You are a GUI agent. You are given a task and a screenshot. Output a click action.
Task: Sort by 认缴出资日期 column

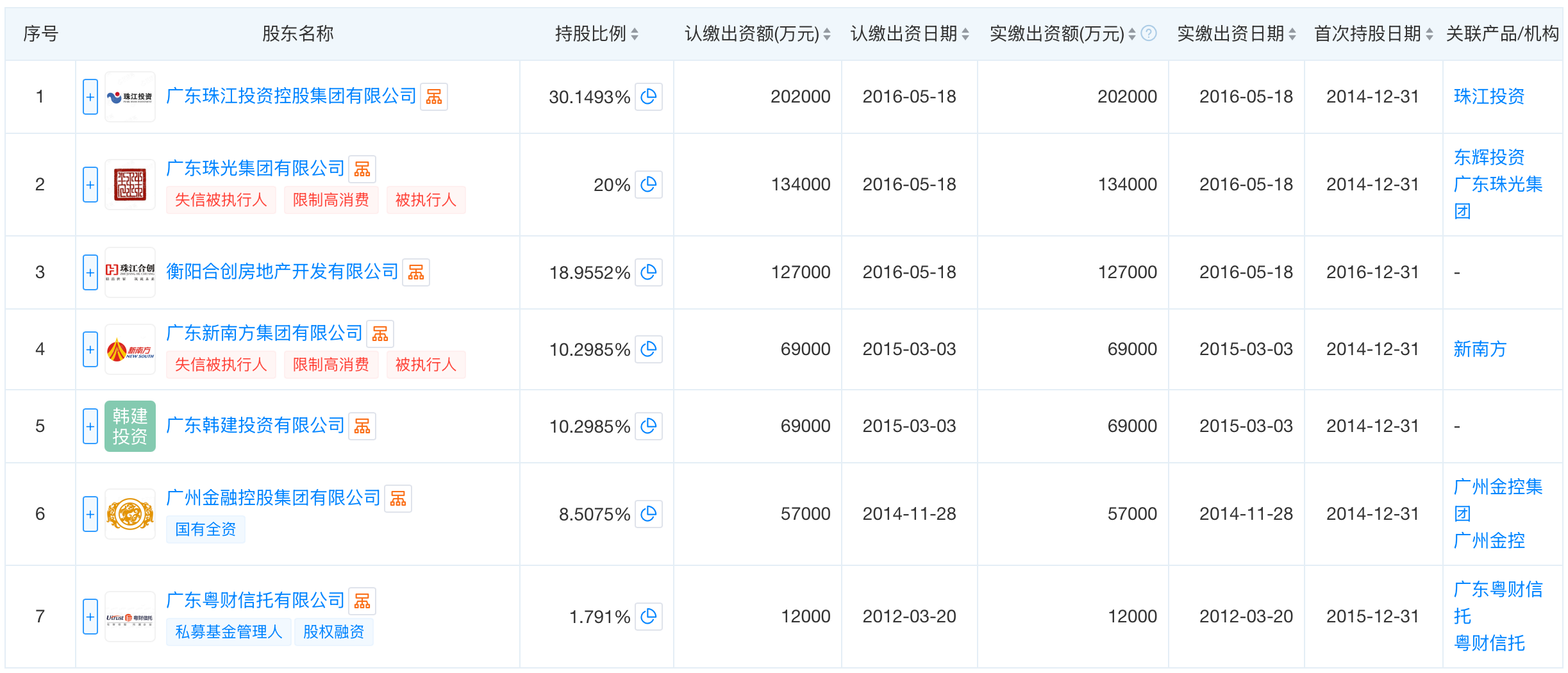click(x=965, y=34)
